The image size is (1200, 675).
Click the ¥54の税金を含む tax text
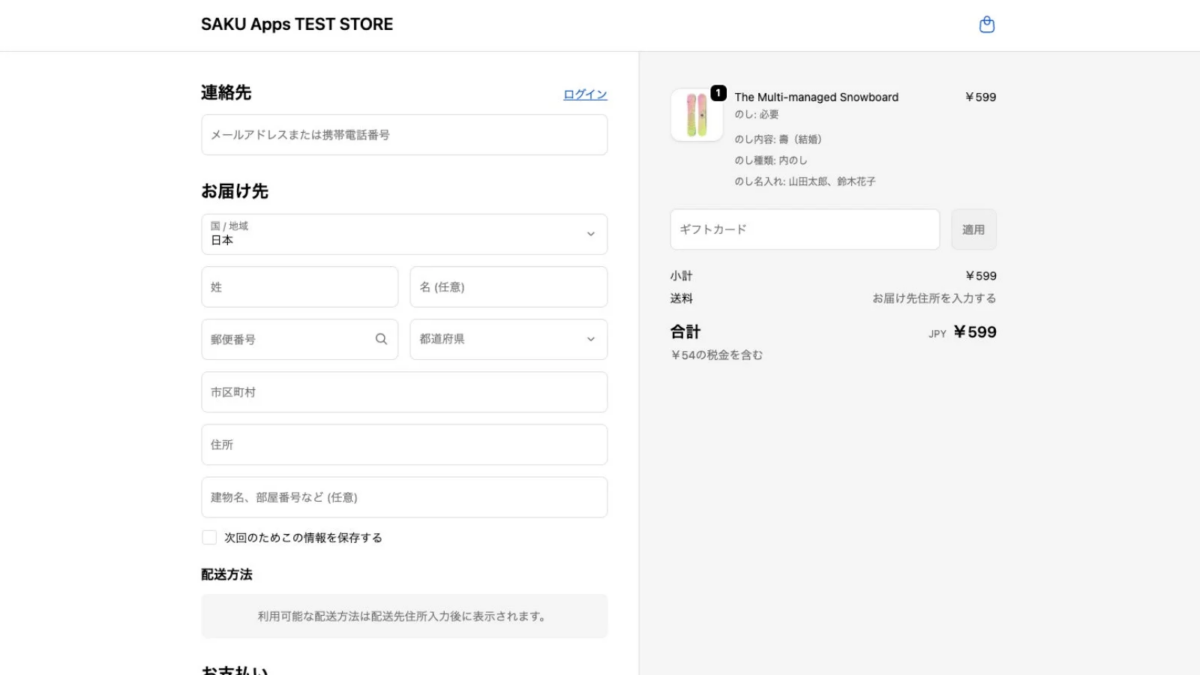tap(717, 353)
